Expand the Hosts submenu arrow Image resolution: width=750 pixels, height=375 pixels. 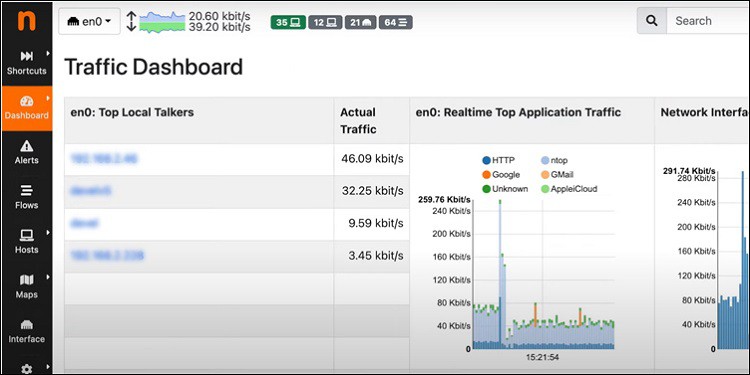(x=48, y=232)
